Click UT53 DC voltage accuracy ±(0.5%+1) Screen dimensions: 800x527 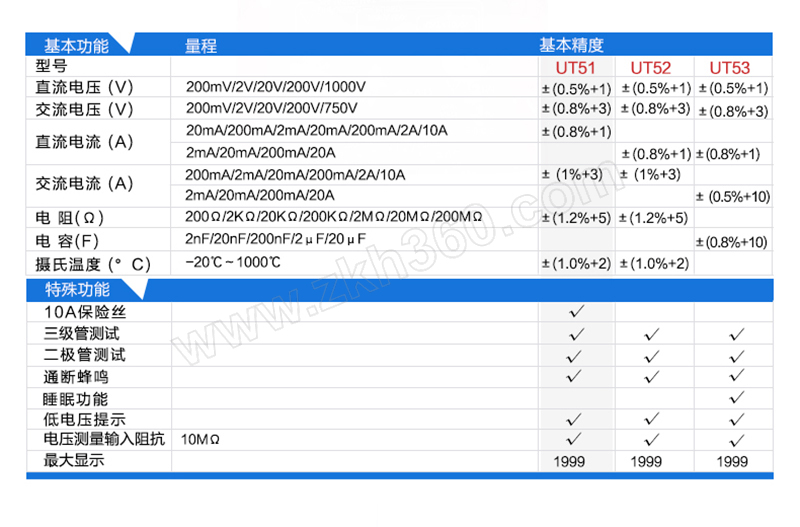click(733, 88)
